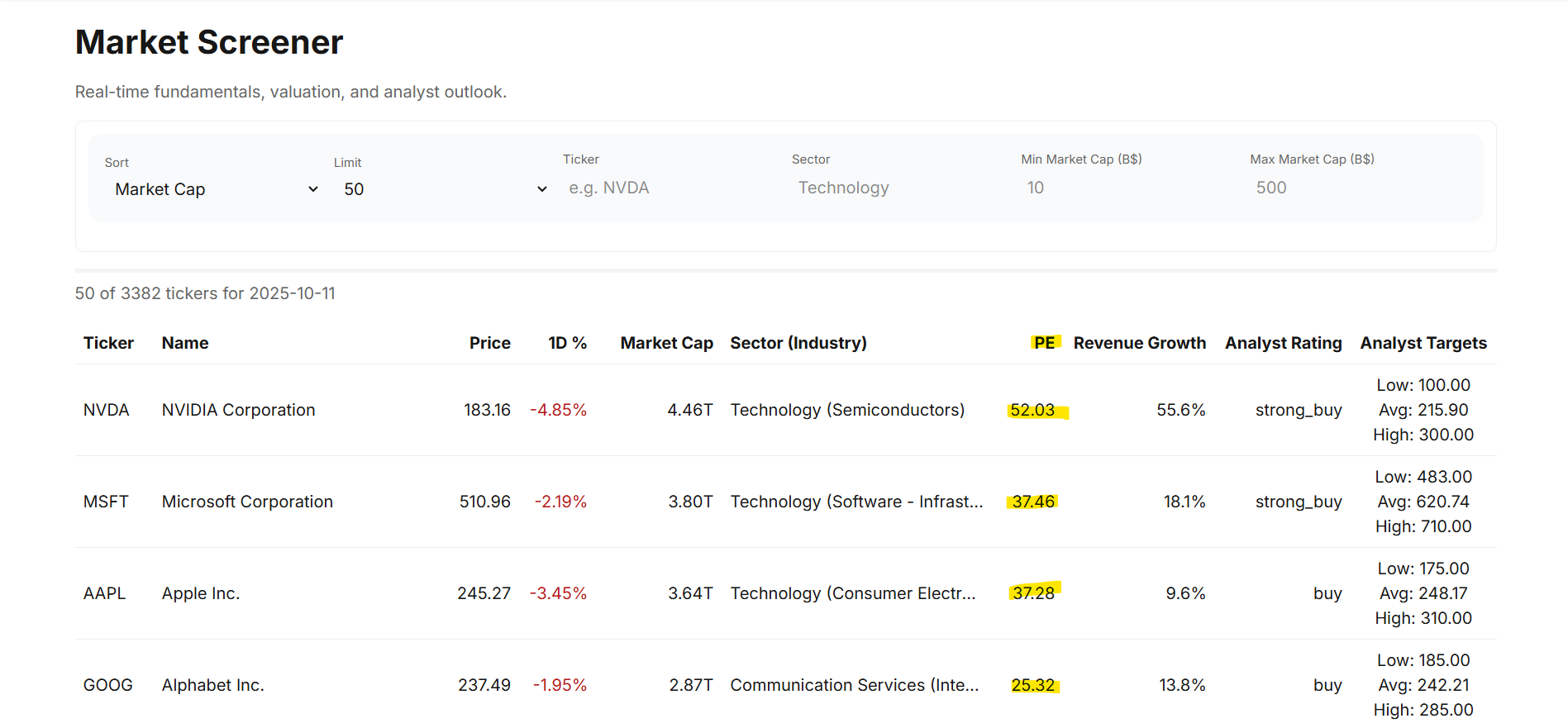Select the NVDA ticker cell
Viewport: 1568px width, 728px height.
(107, 410)
